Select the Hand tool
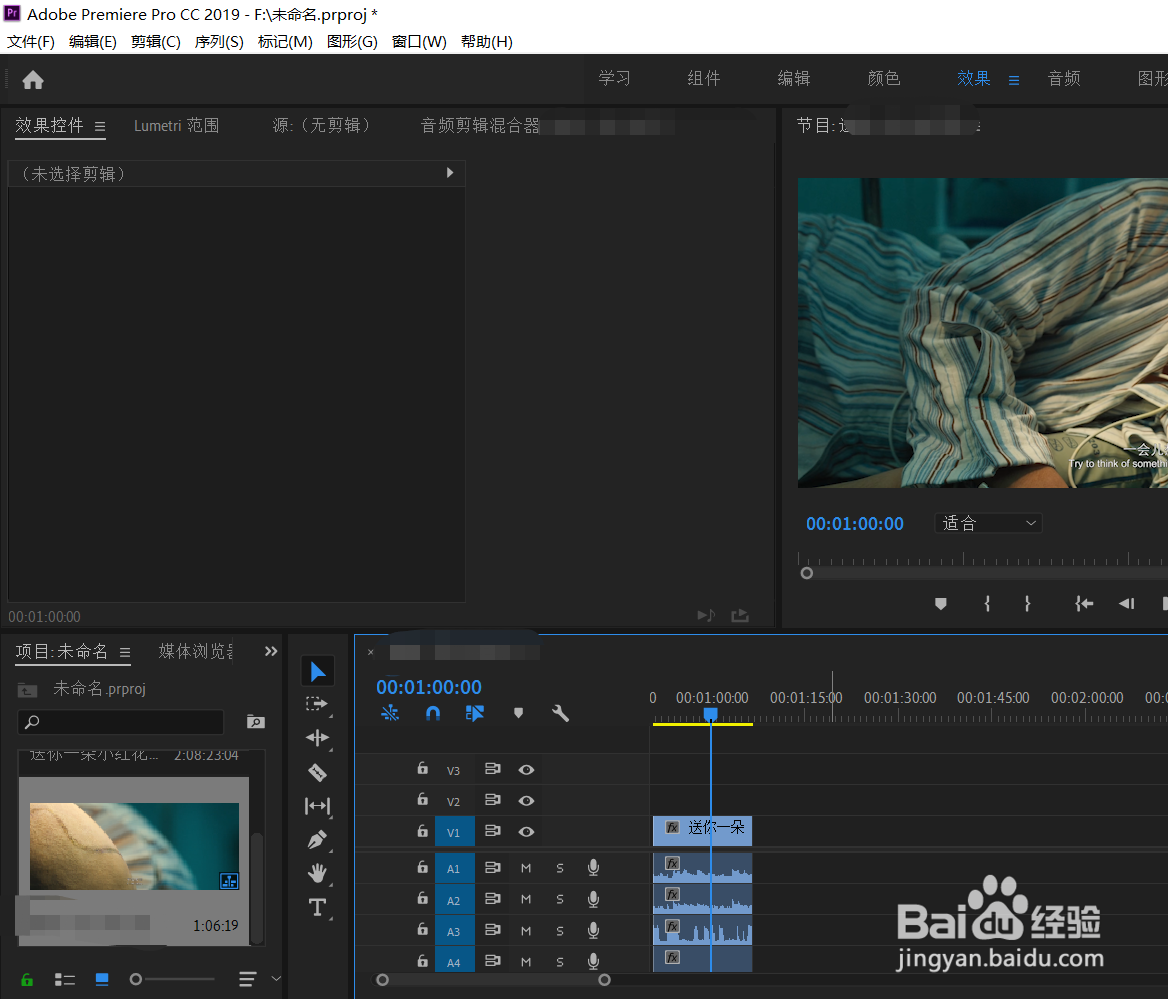Viewport: 1168px width, 999px height. pos(317,873)
